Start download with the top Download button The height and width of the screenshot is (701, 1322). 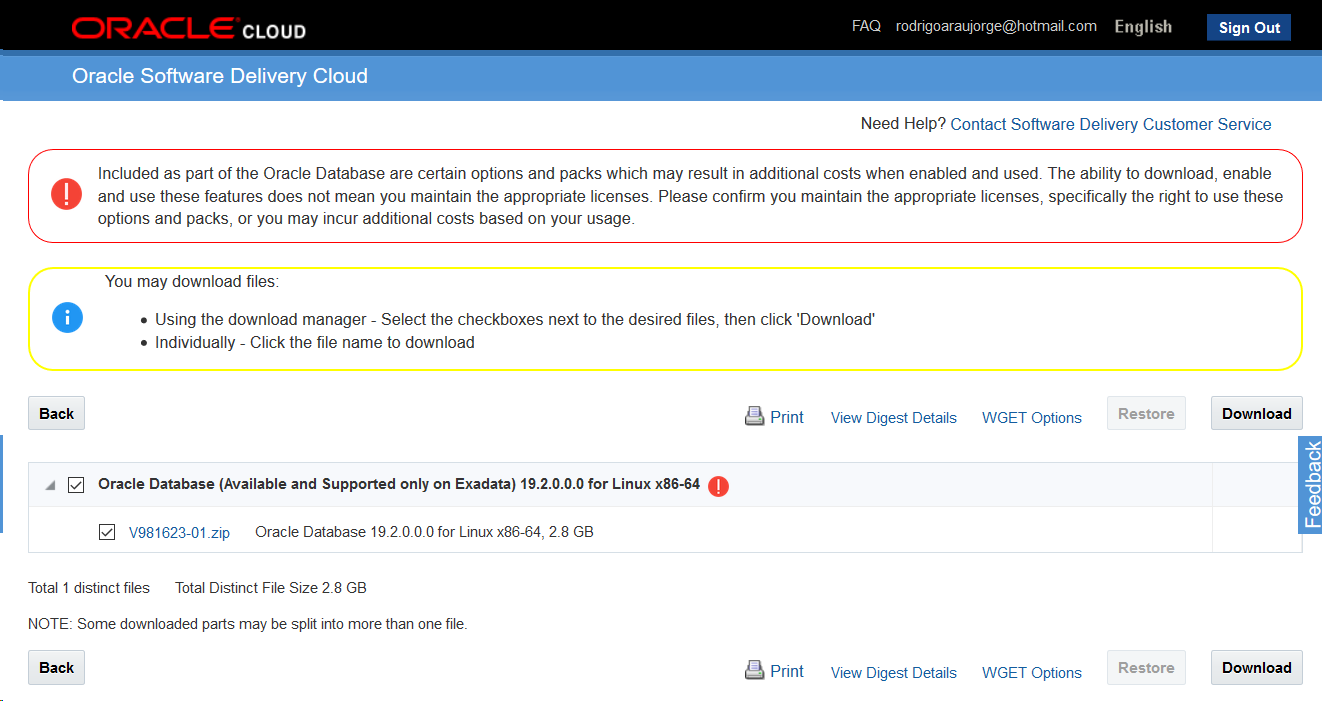1257,413
